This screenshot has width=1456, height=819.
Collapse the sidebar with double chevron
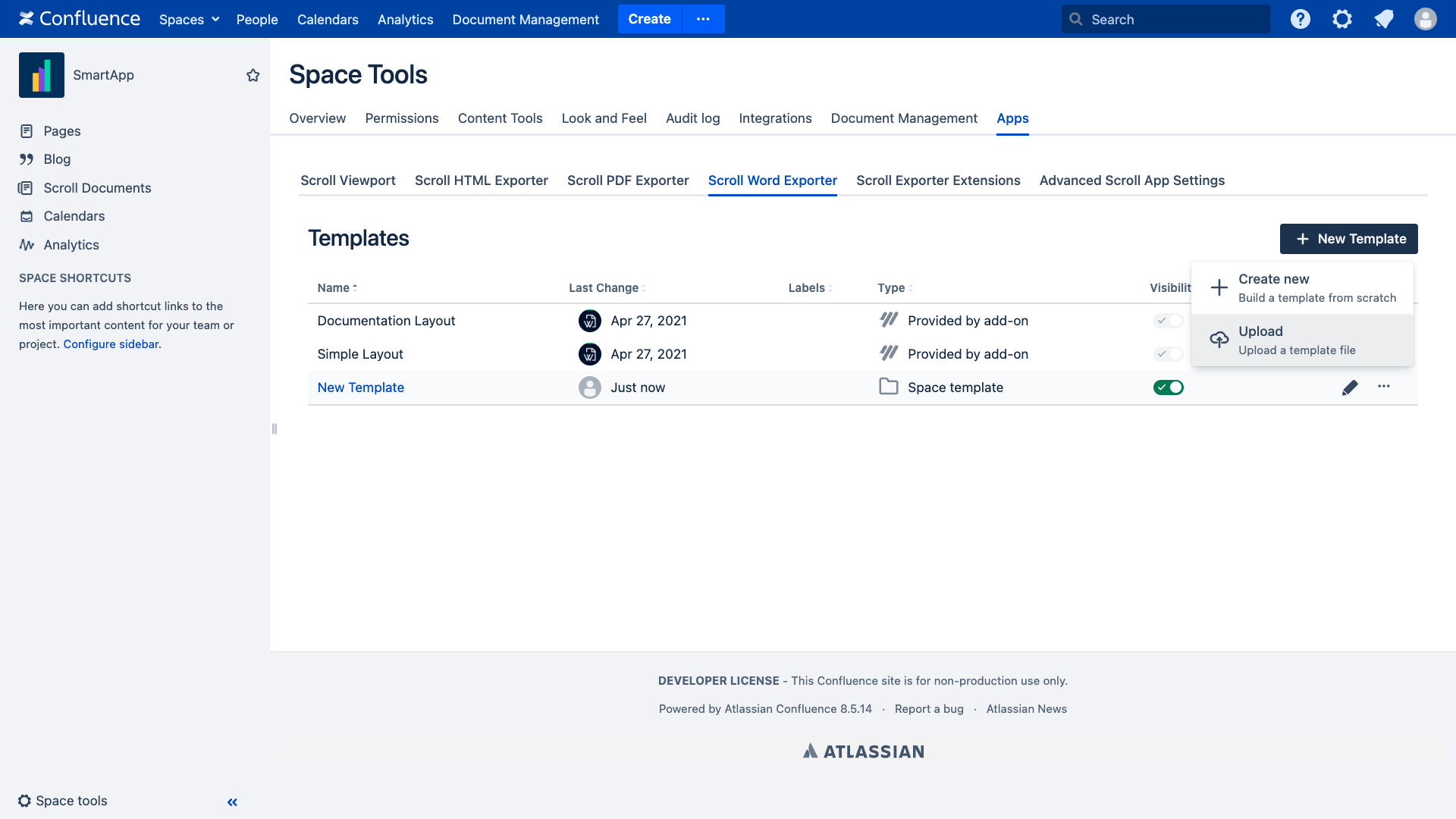click(232, 802)
